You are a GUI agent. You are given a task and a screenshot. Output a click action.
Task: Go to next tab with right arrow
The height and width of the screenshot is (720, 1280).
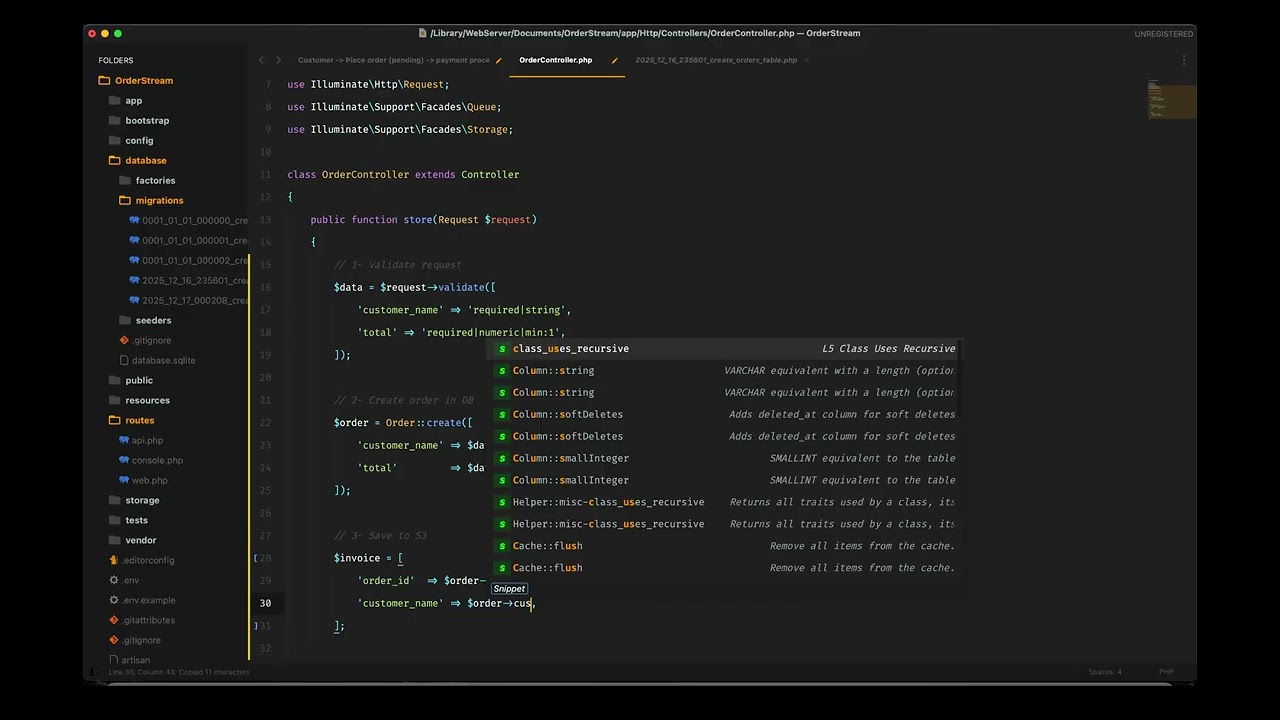278,60
